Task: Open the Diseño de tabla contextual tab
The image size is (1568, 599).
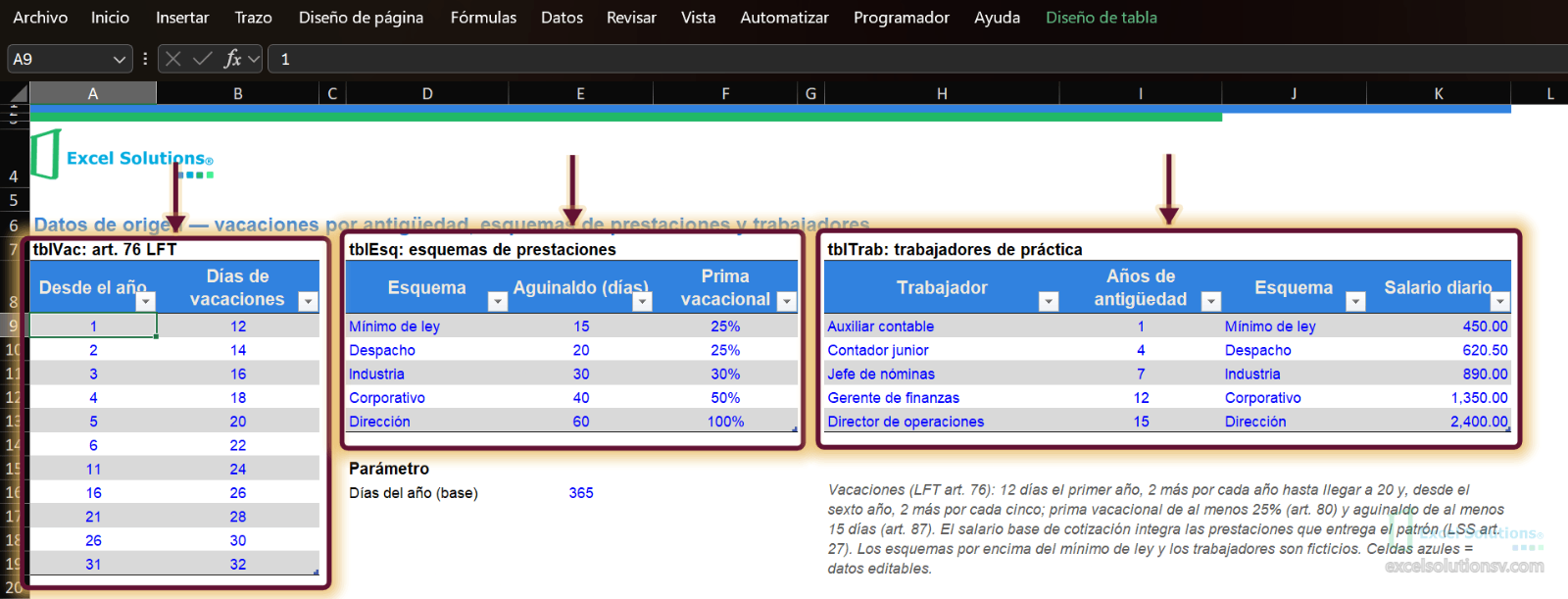Action: [x=1101, y=18]
